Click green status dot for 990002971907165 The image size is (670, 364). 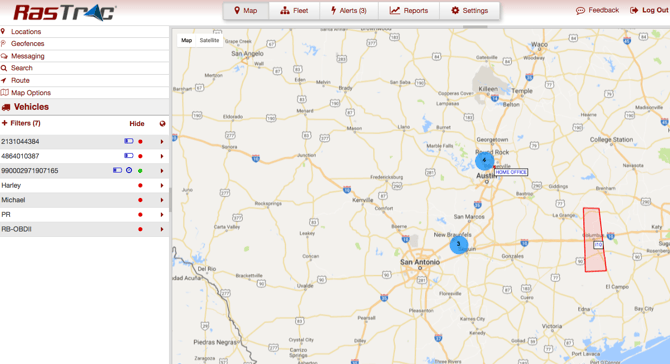[140, 170]
